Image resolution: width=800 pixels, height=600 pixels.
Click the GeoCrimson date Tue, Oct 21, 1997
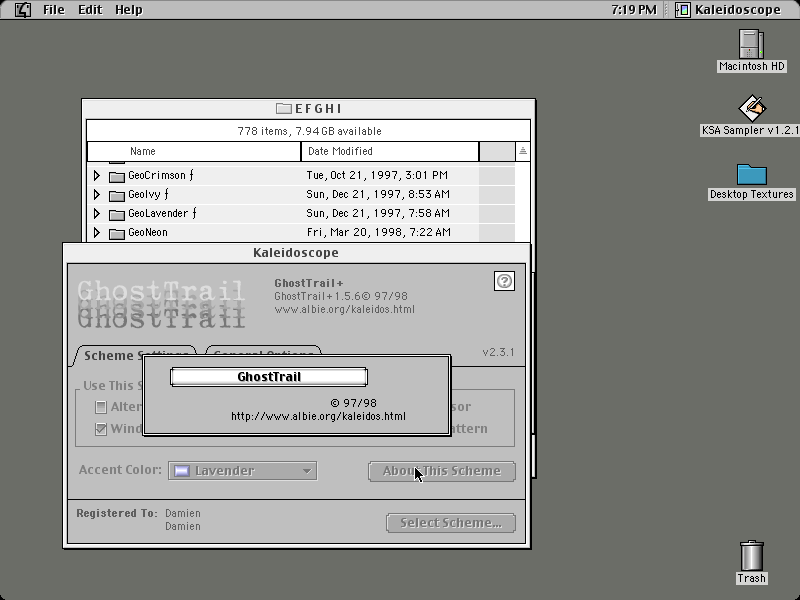tap(377, 175)
